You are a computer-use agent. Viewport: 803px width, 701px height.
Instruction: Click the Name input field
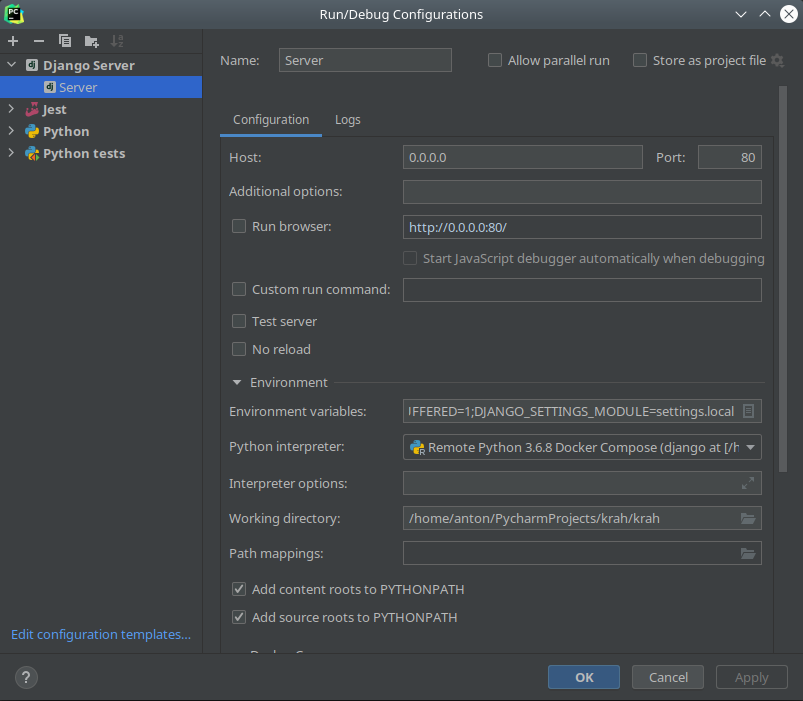tap(365, 60)
